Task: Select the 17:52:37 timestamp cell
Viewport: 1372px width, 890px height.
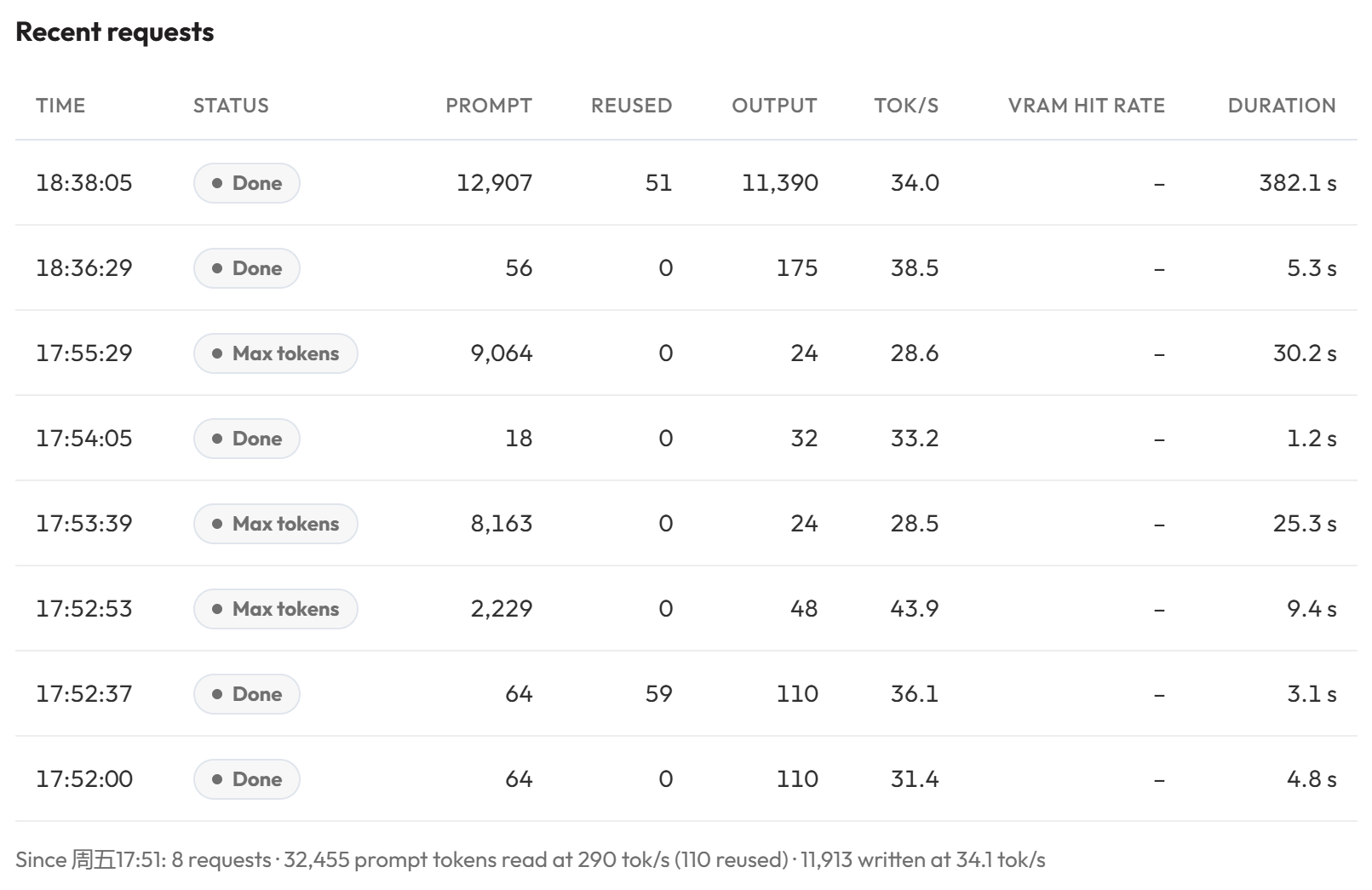Action: (84, 694)
